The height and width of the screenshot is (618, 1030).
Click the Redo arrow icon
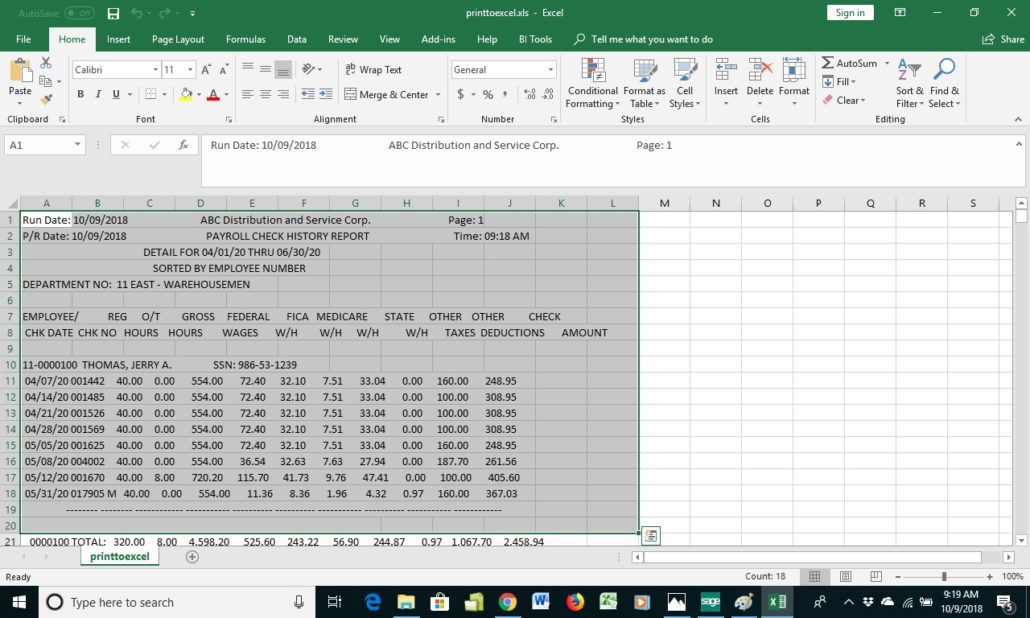tap(164, 13)
